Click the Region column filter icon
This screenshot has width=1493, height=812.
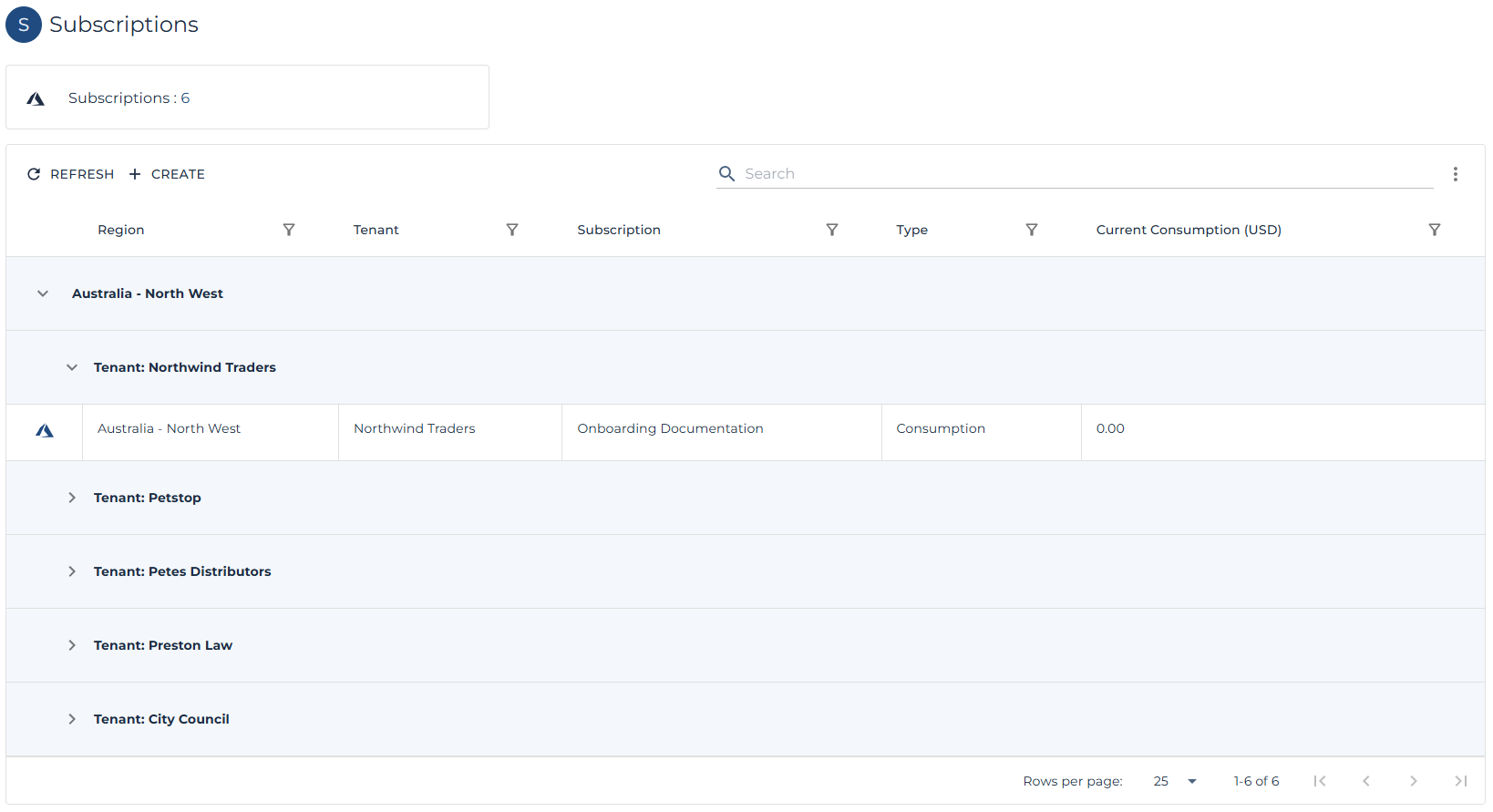[289, 230]
